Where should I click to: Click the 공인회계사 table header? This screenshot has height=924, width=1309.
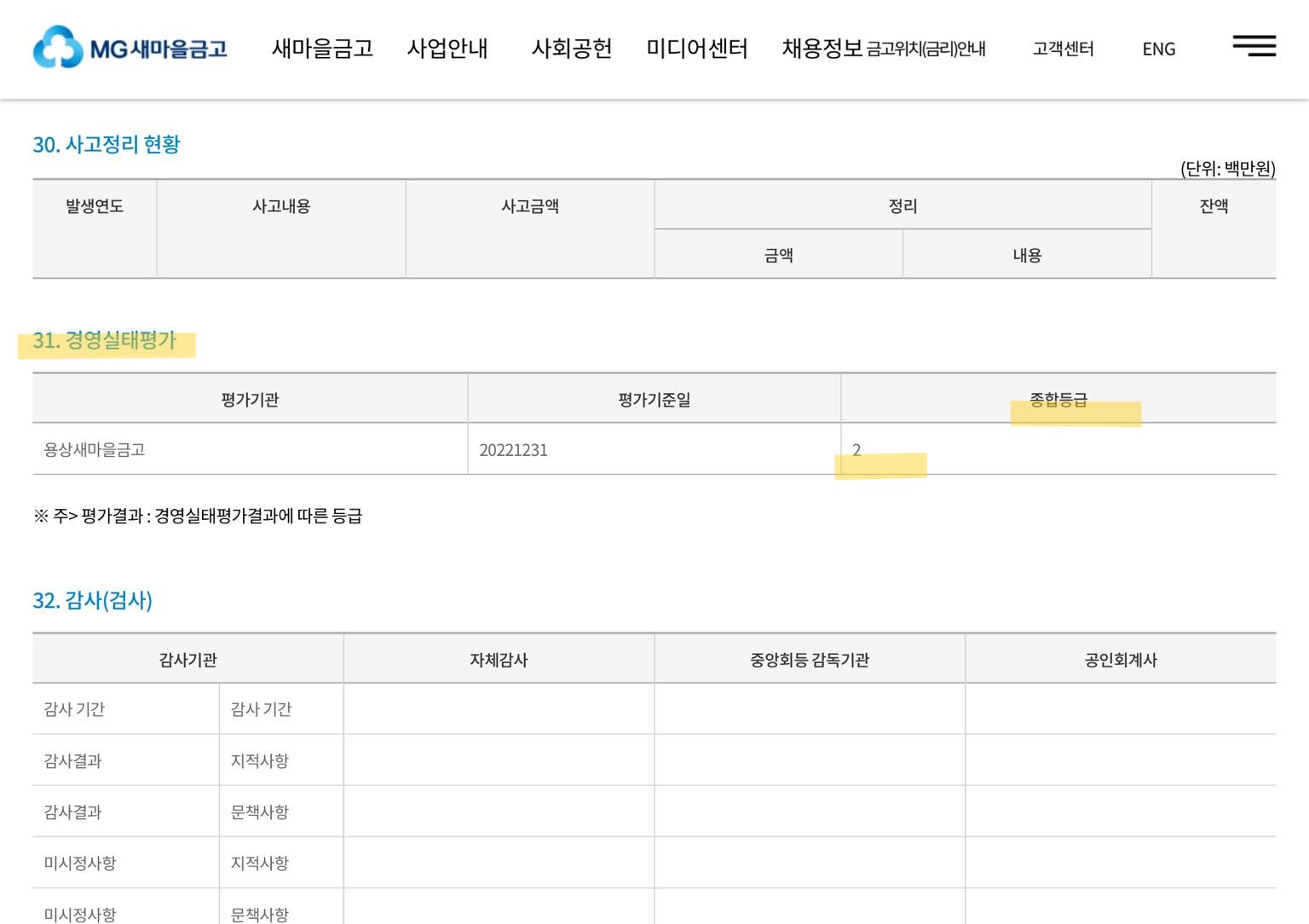tap(1123, 658)
